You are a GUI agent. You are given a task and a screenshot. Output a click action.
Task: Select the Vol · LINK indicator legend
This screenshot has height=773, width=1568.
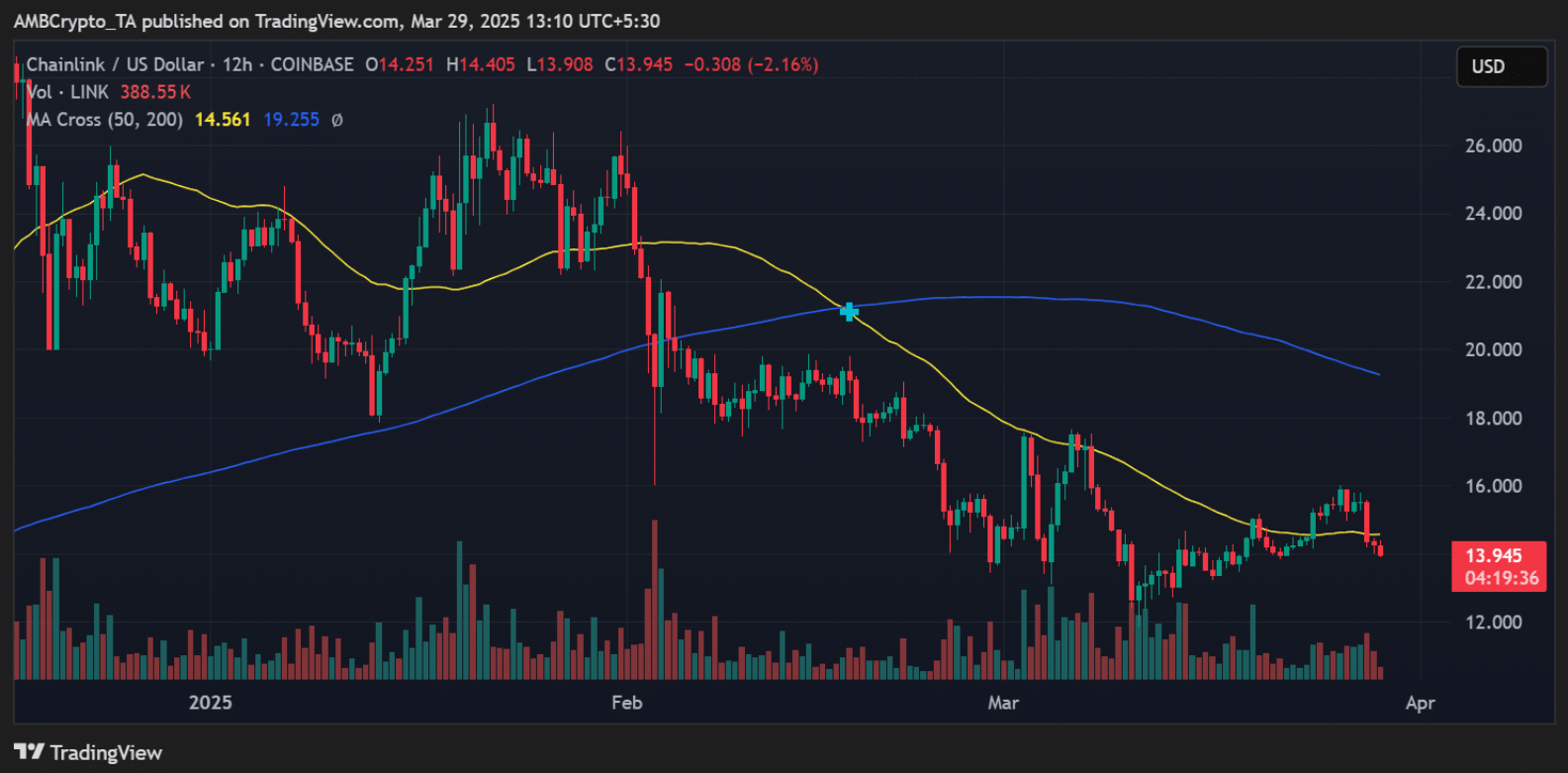[x=67, y=92]
